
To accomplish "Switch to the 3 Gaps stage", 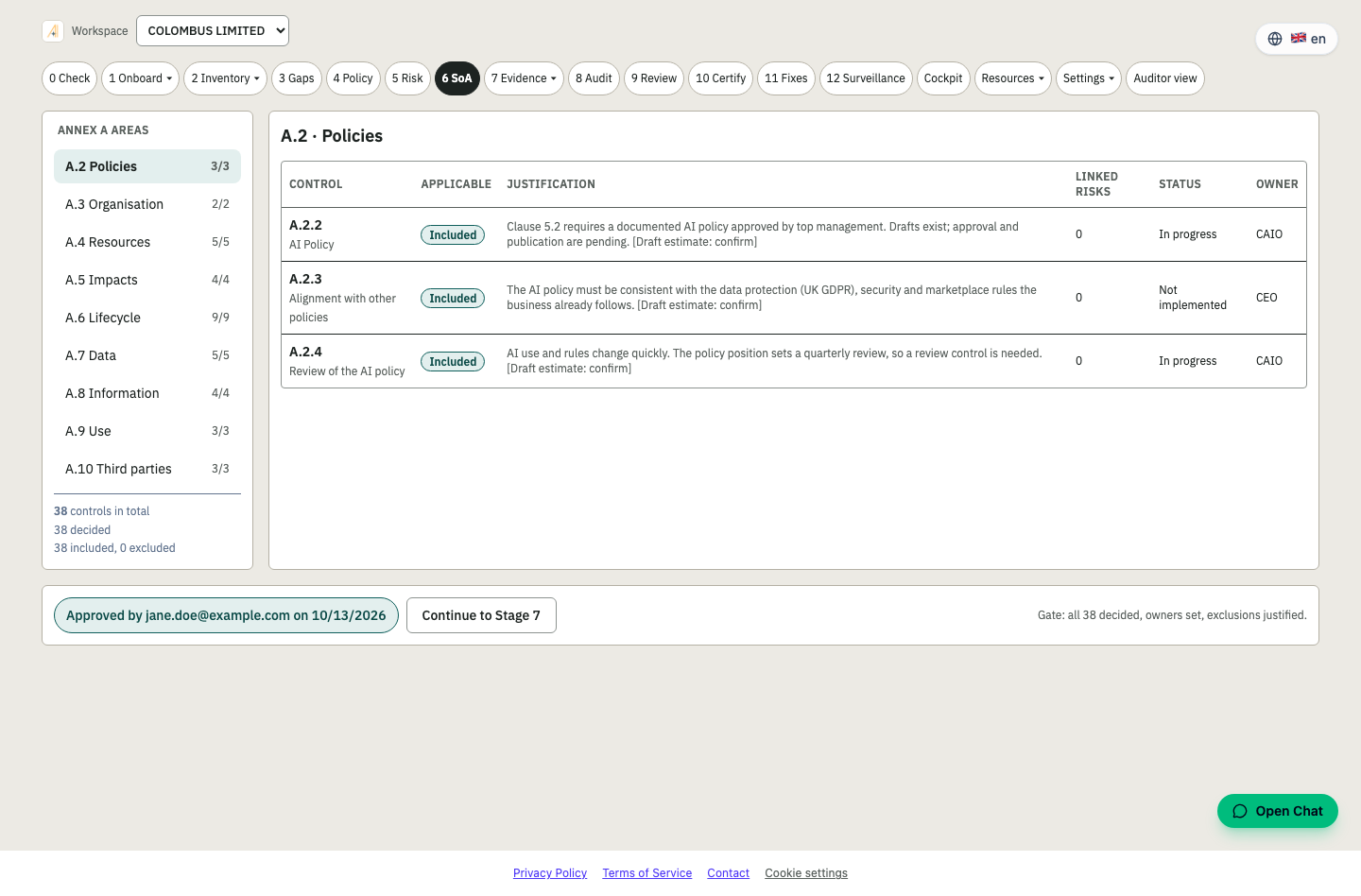I will click(297, 78).
